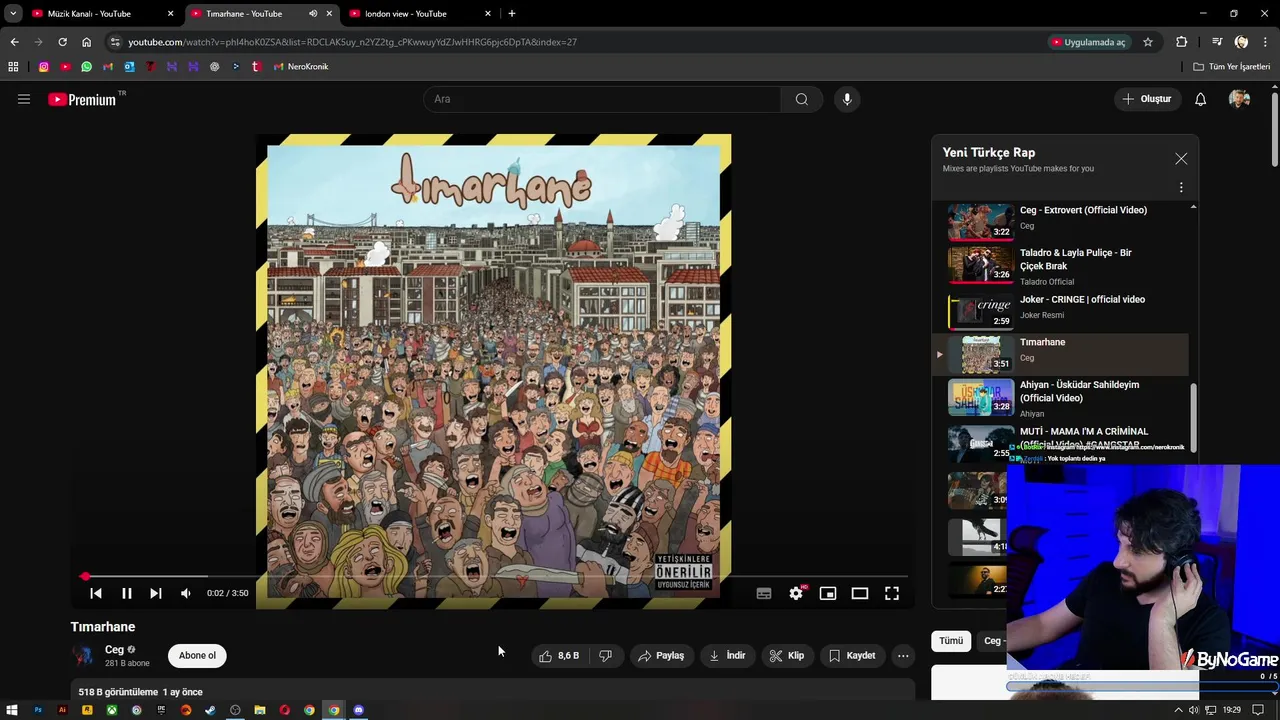Viewport: 1280px width, 720px height.
Task: Click the YouTube Premium logo
Action: coord(82,99)
